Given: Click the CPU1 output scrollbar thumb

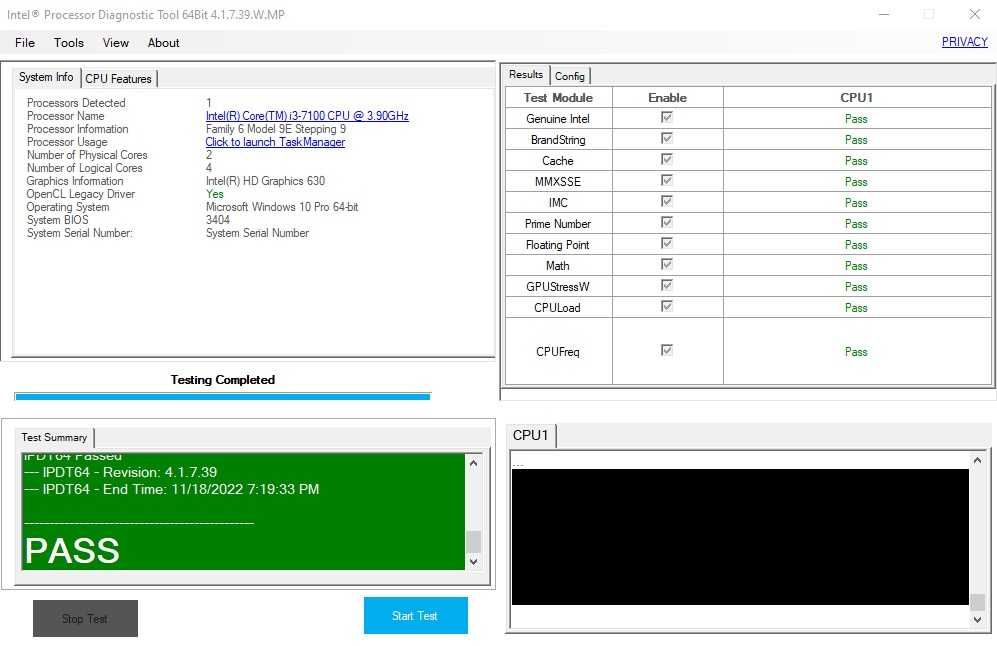Looking at the screenshot, I should (x=977, y=601).
